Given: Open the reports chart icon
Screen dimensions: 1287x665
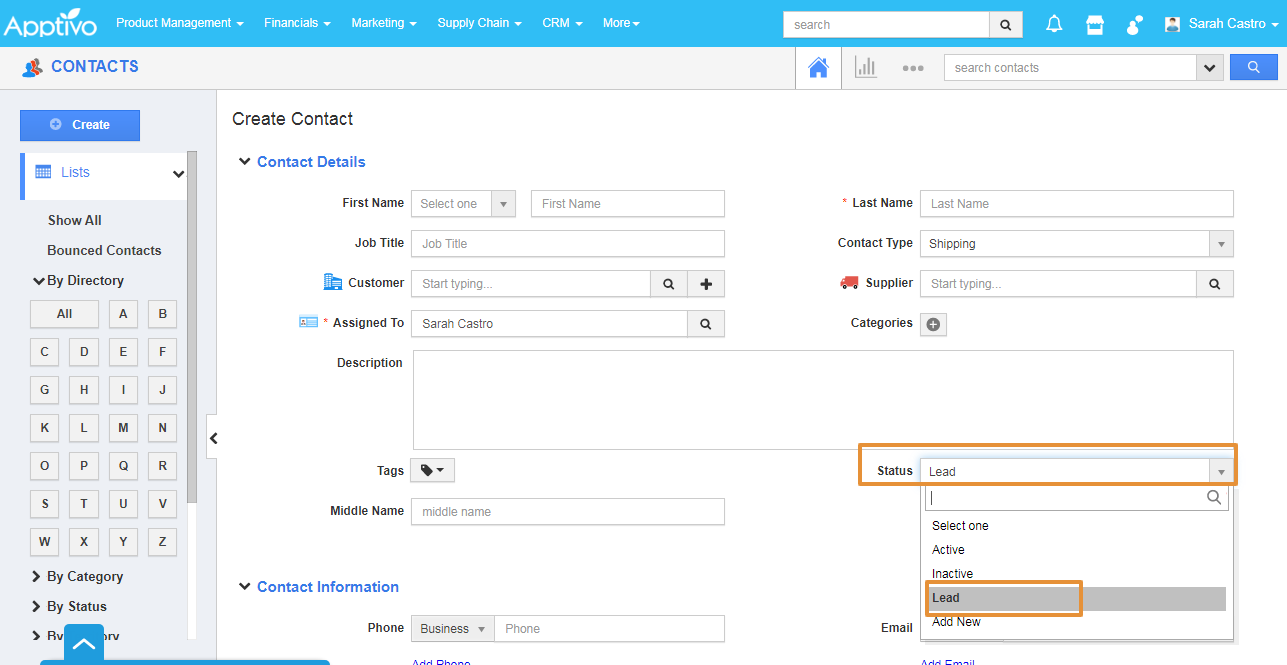Looking at the screenshot, I should (865, 68).
